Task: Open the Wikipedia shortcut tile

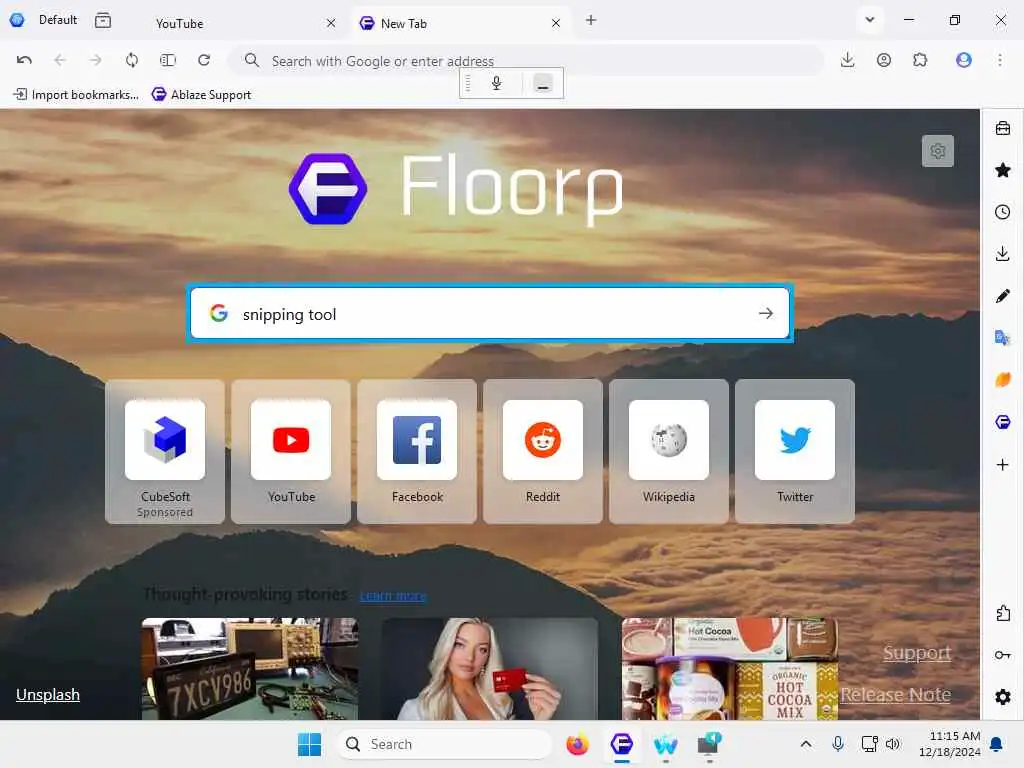Action: pyautogui.click(x=669, y=452)
